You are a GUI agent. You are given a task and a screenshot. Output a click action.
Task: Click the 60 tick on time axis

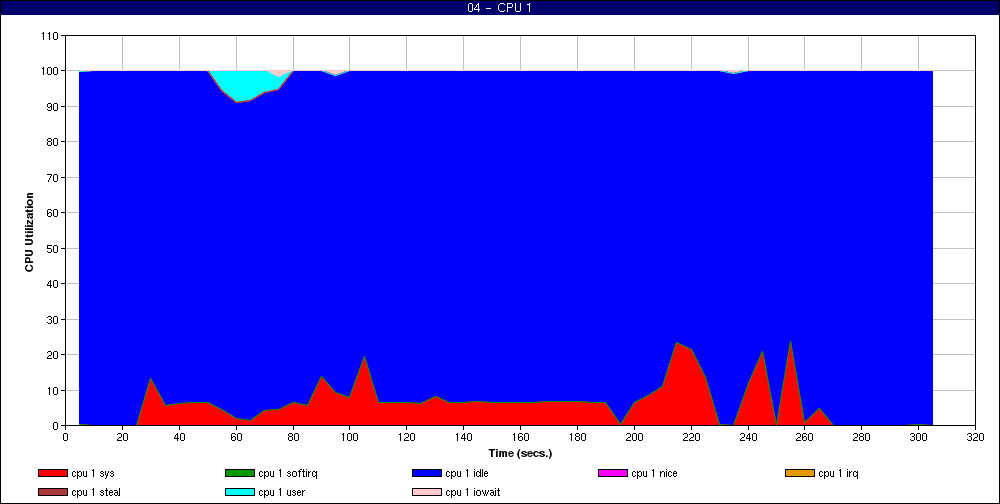(236, 436)
